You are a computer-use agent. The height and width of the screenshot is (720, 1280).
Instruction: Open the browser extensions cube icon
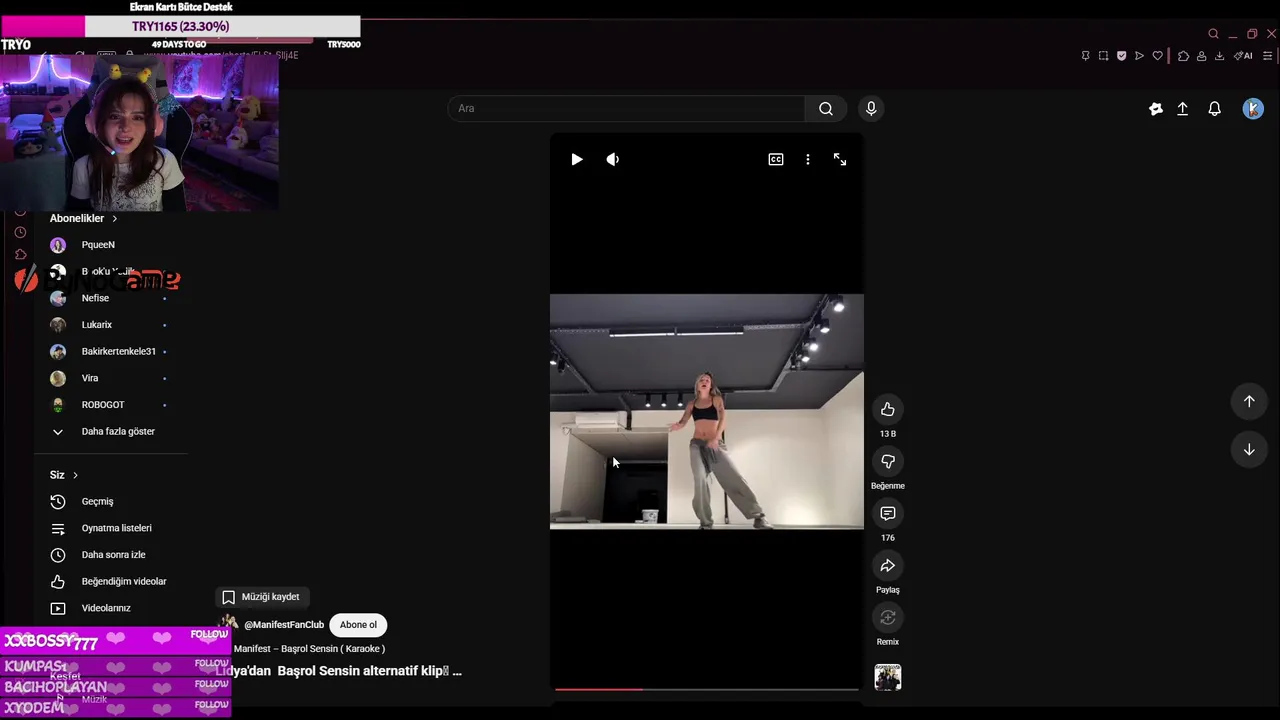[1183, 56]
